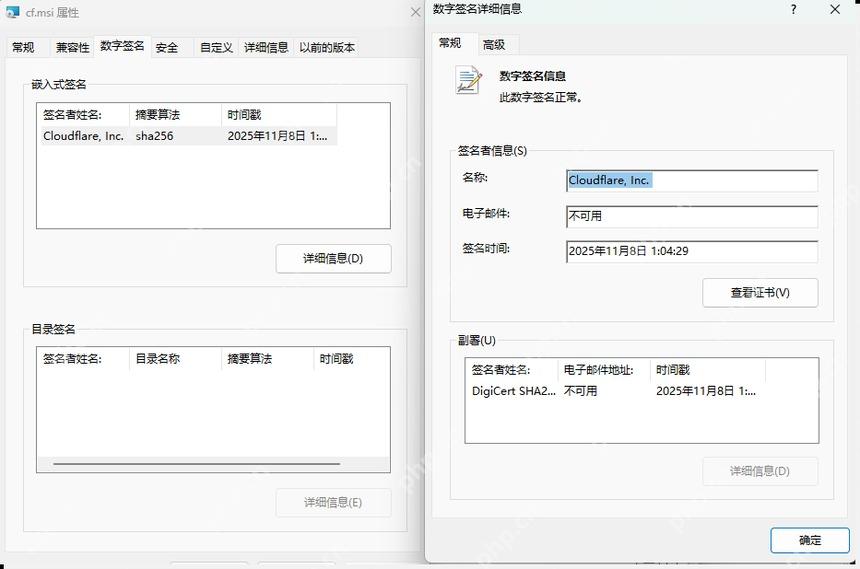The image size is (860, 569).
Task: Open the 详细信息 tab in properties window
Action: 266,47
